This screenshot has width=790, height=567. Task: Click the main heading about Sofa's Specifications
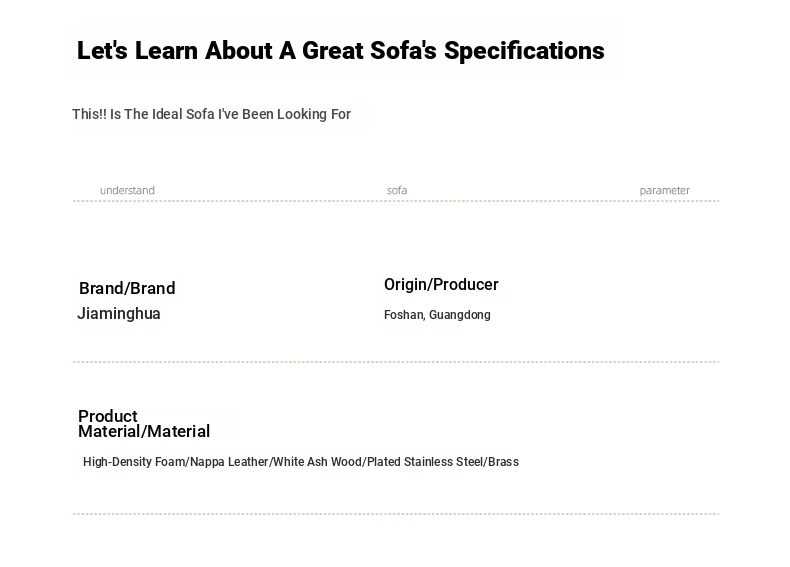click(341, 51)
